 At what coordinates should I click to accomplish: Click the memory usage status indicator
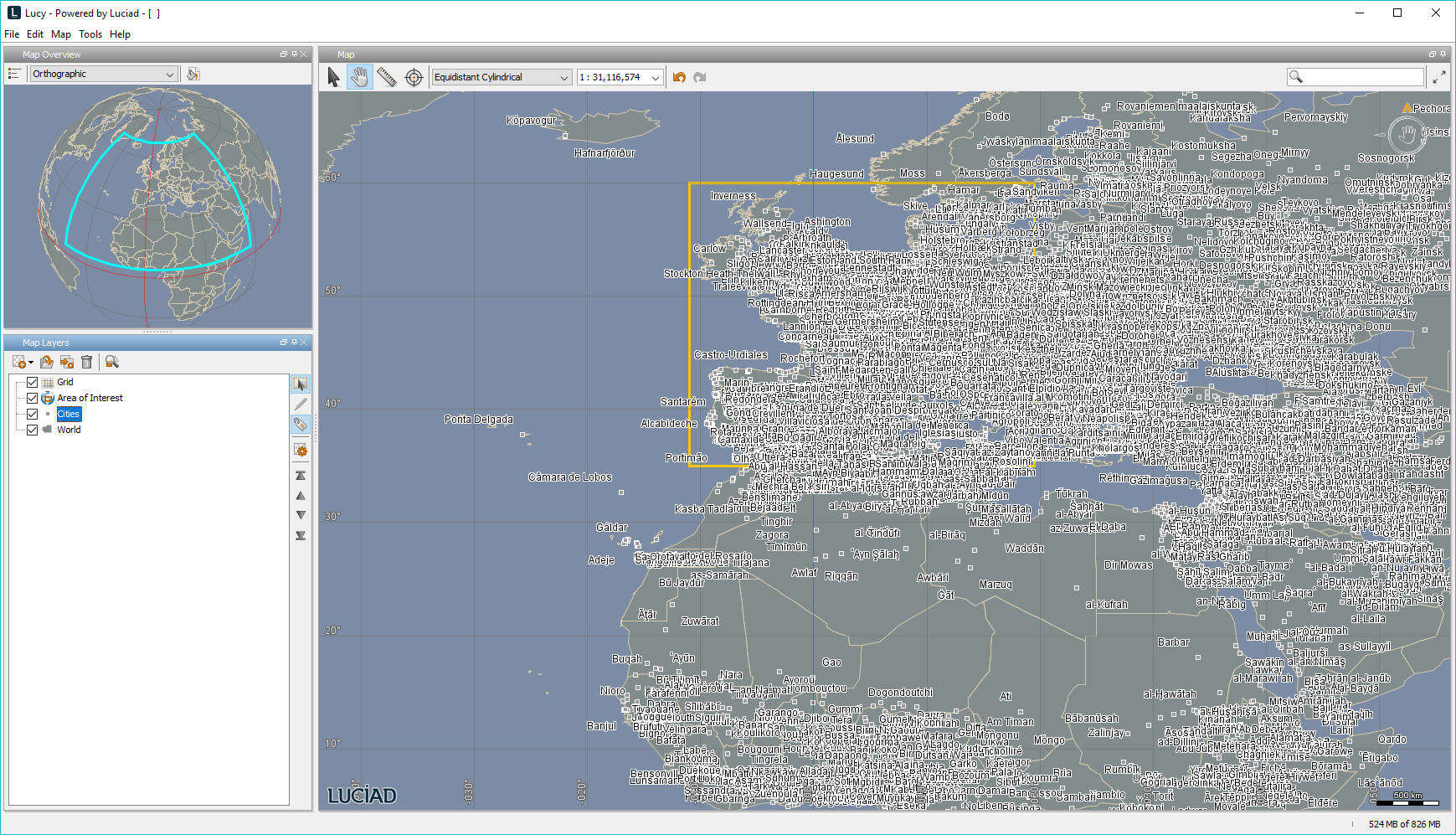click(x=1404, y=824)
